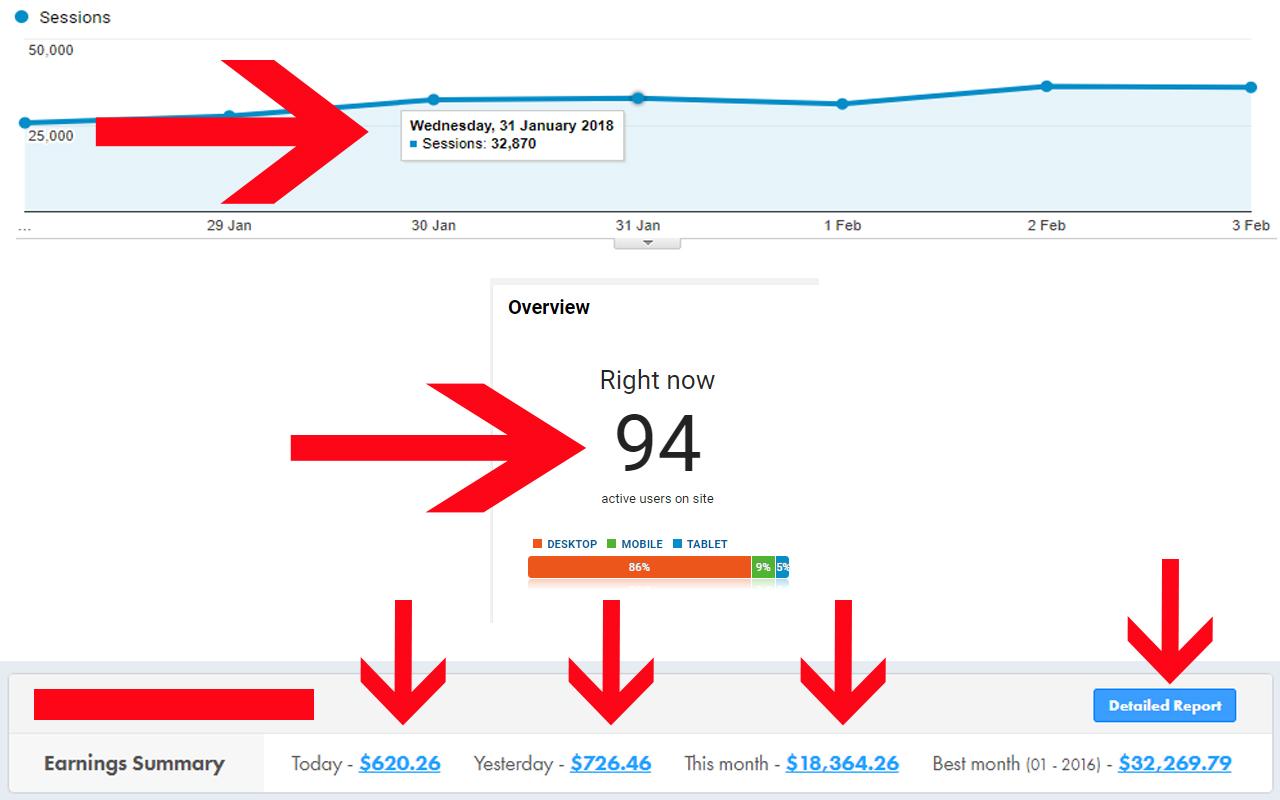Click the 86% desktop usage bar segment
Image resolution: width=1280 pixels, height=800 pixels.
(640, 566)
